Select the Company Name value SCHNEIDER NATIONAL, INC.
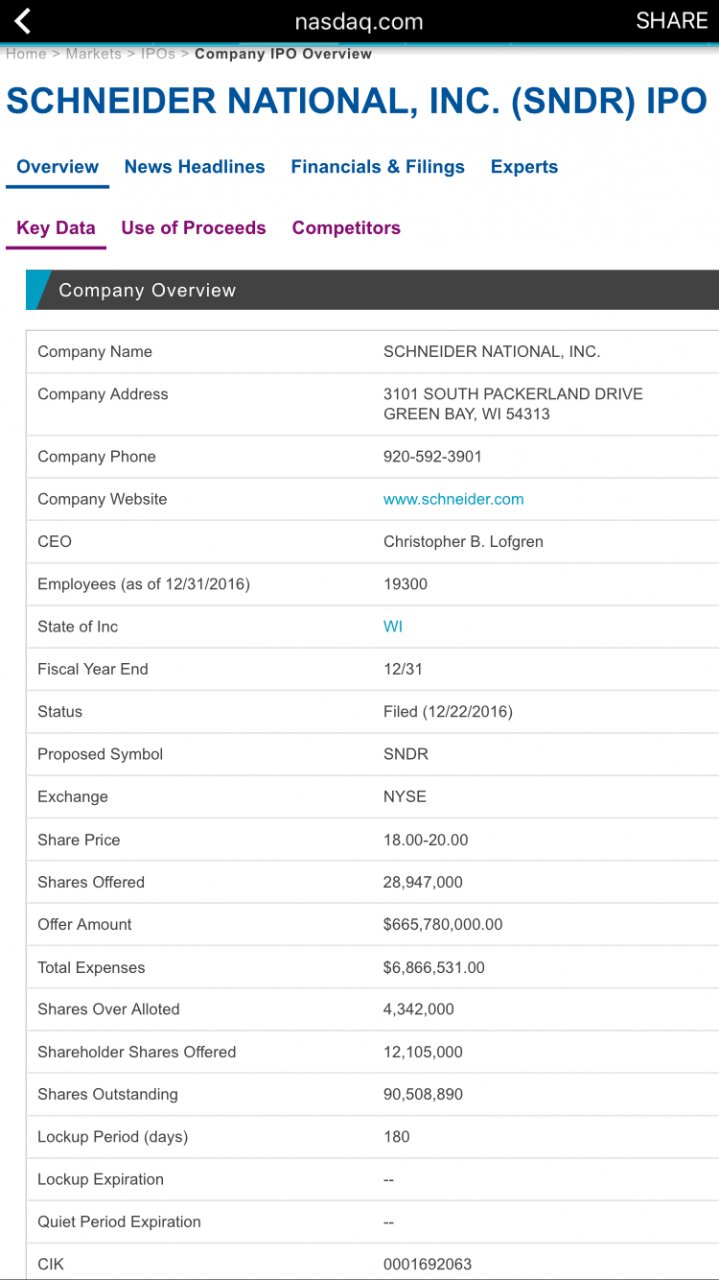Image resolution: width=719 pixels, height=1280 pixels. tap(491, 352)
